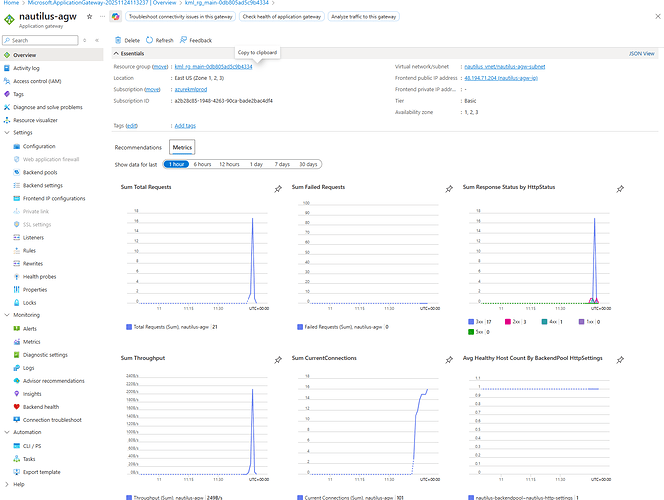664x500 pixels.
Task: Select the 30 days time range
Action: [x=310, y=164]
